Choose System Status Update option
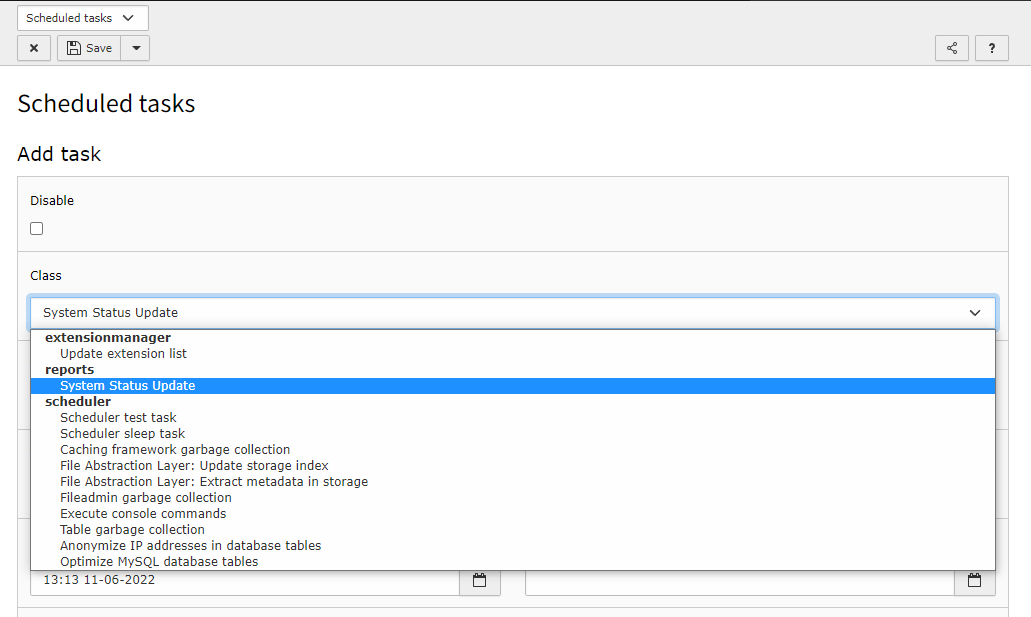The image size is (1031, 617). (127, 386)
